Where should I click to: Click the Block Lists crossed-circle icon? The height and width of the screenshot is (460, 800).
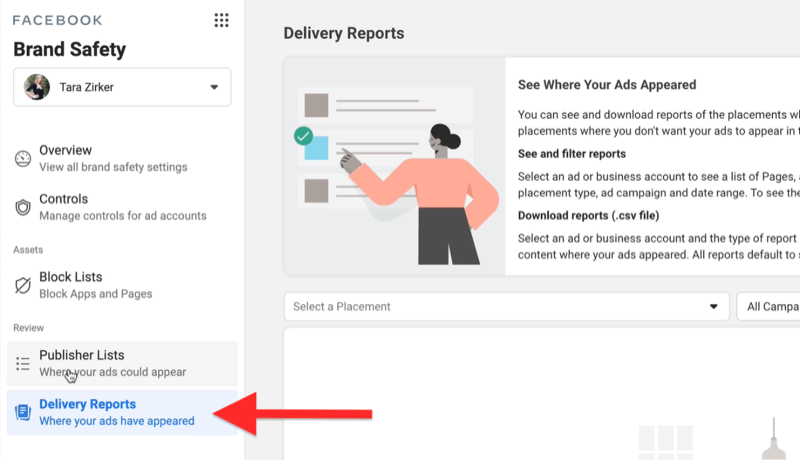click(x=23, y=286)
